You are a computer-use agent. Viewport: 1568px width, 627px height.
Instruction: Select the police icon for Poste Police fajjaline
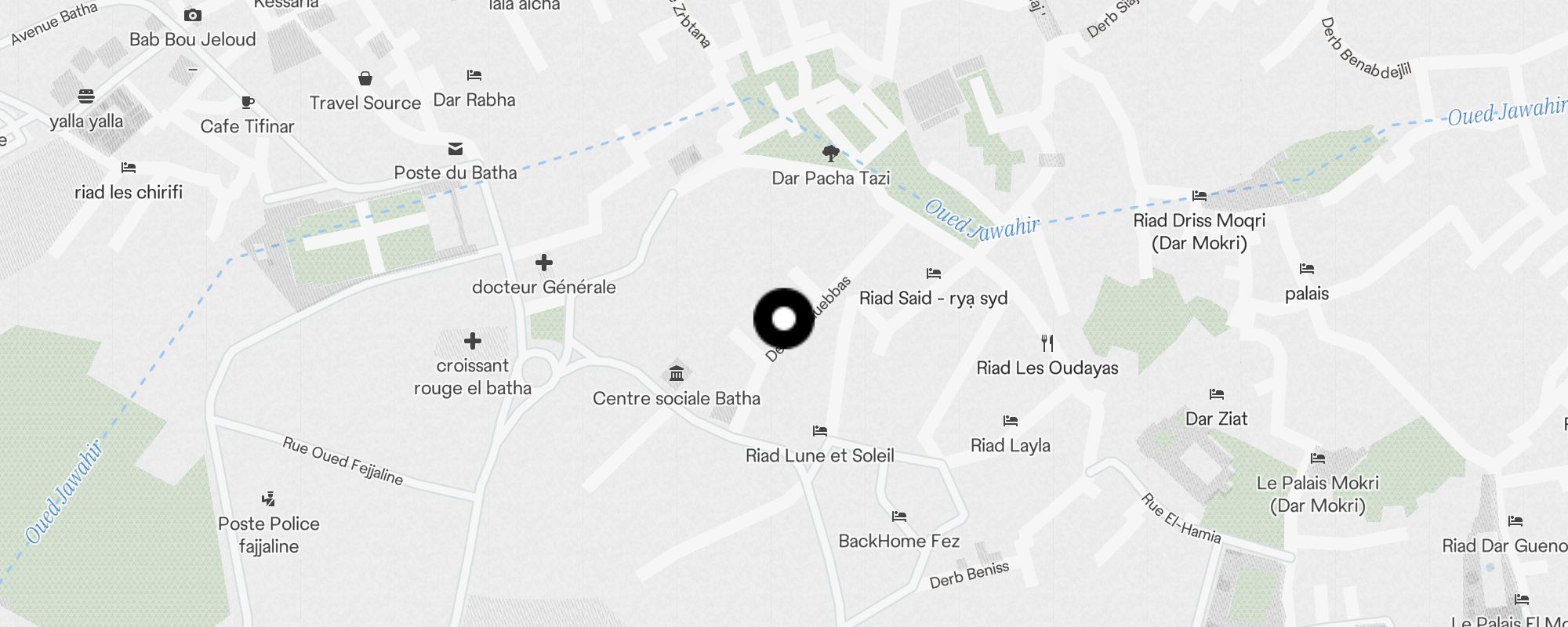pos(269,498)
